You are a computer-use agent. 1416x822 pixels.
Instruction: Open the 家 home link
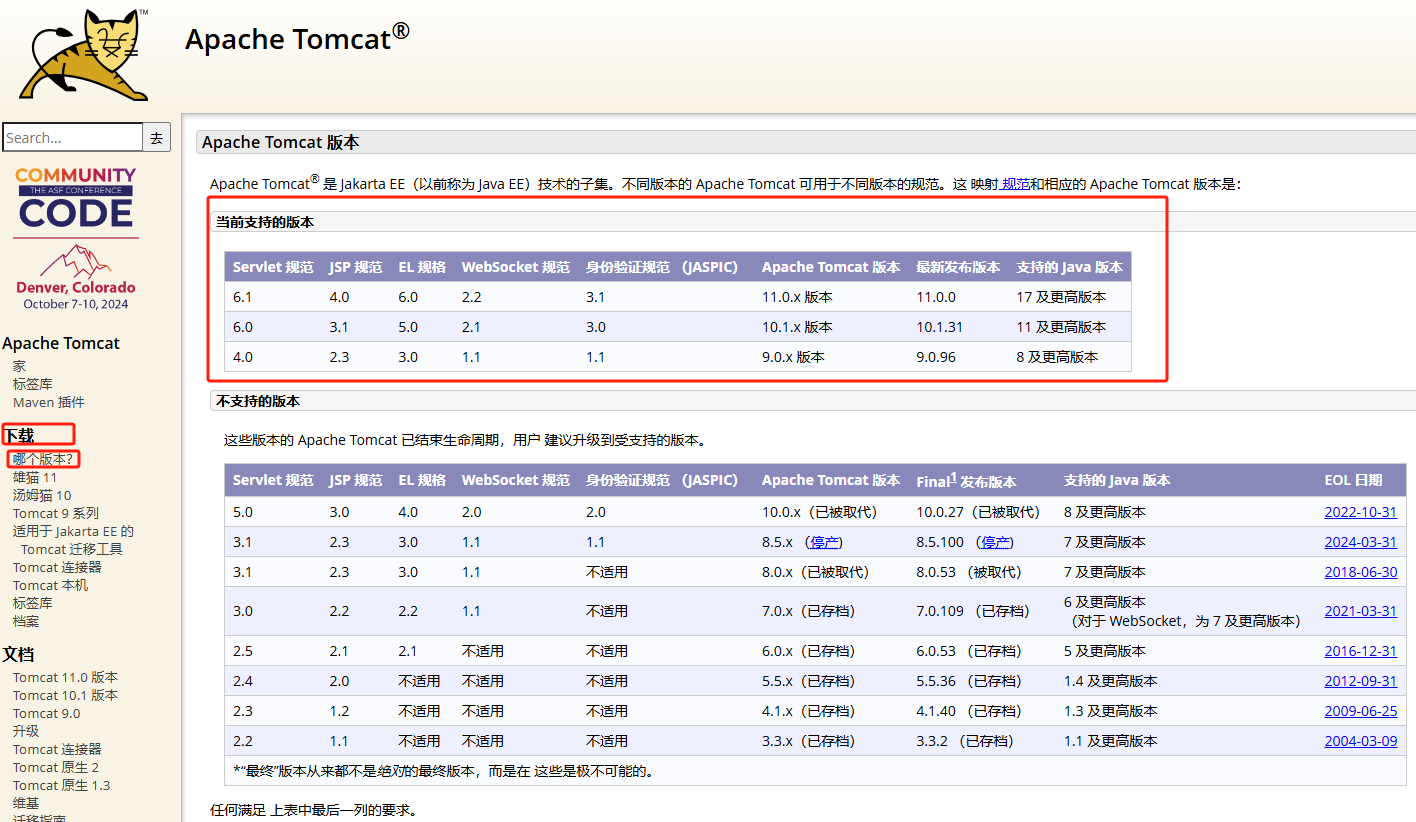(19, 367)
